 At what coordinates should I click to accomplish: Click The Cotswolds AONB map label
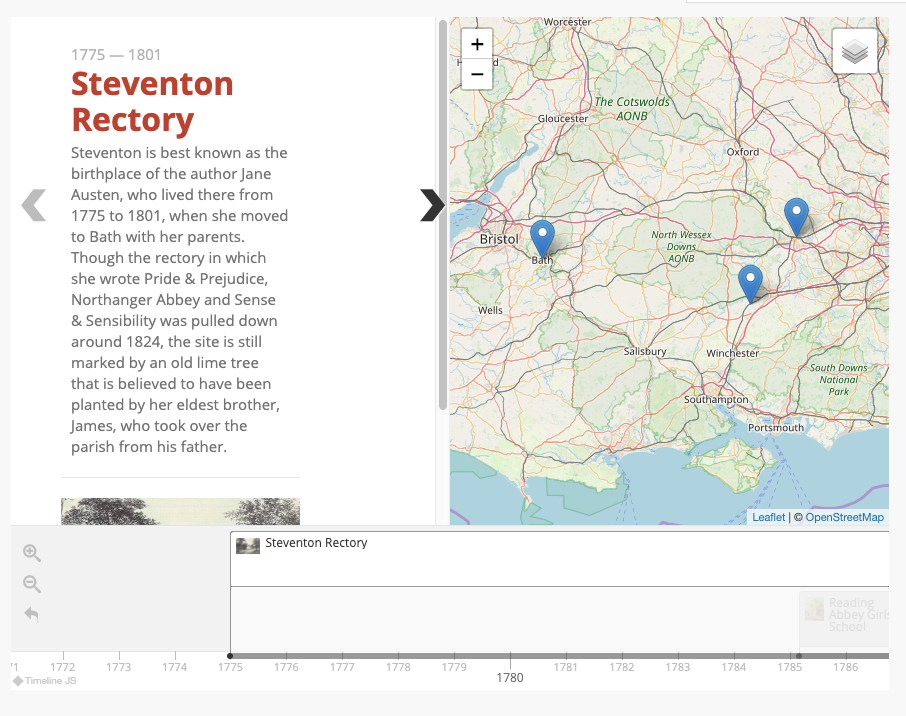[632, 109]
